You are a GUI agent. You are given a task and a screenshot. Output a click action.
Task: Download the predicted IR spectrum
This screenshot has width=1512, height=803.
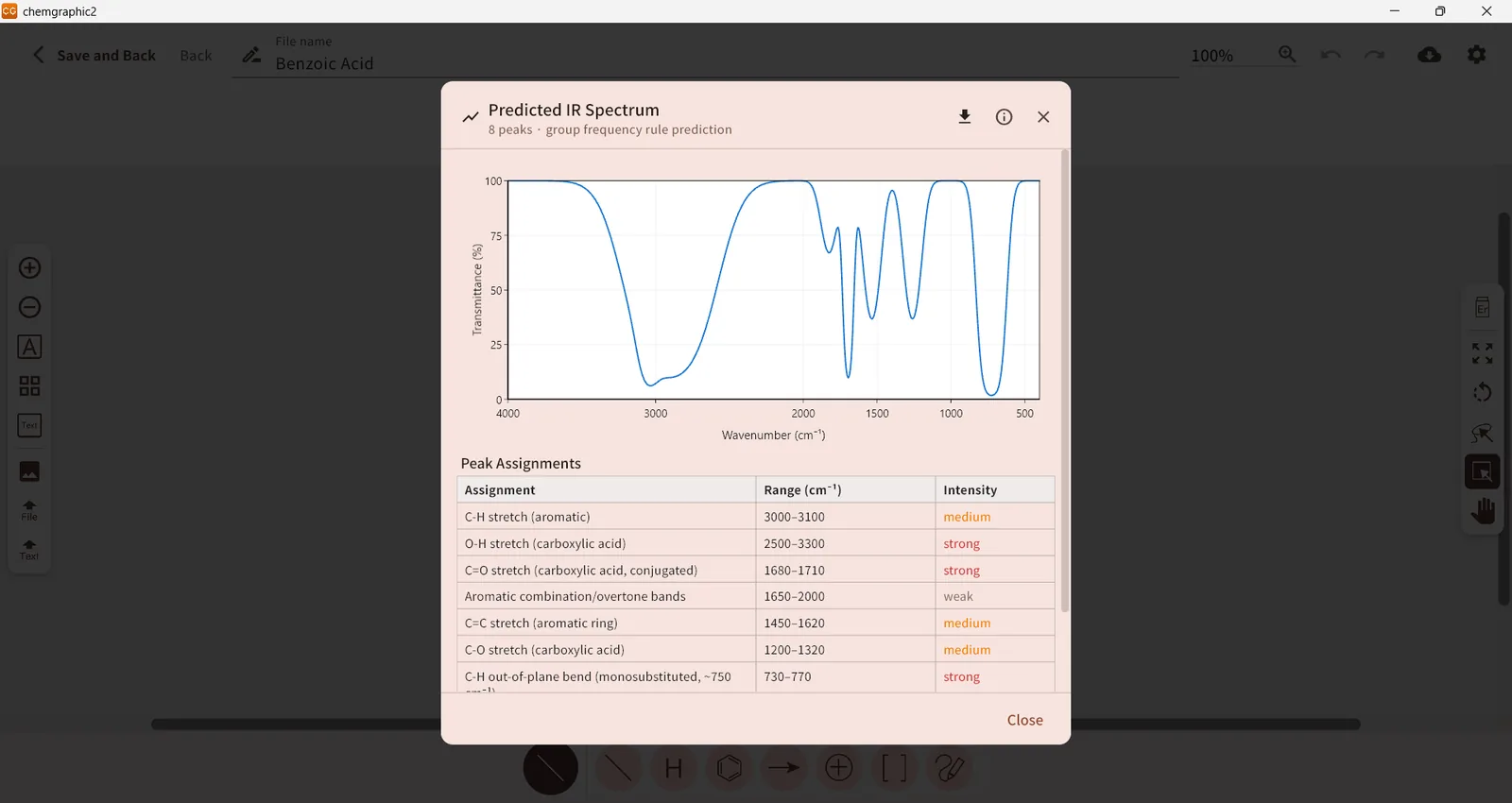pyautogui.click(x=965, y=116)
